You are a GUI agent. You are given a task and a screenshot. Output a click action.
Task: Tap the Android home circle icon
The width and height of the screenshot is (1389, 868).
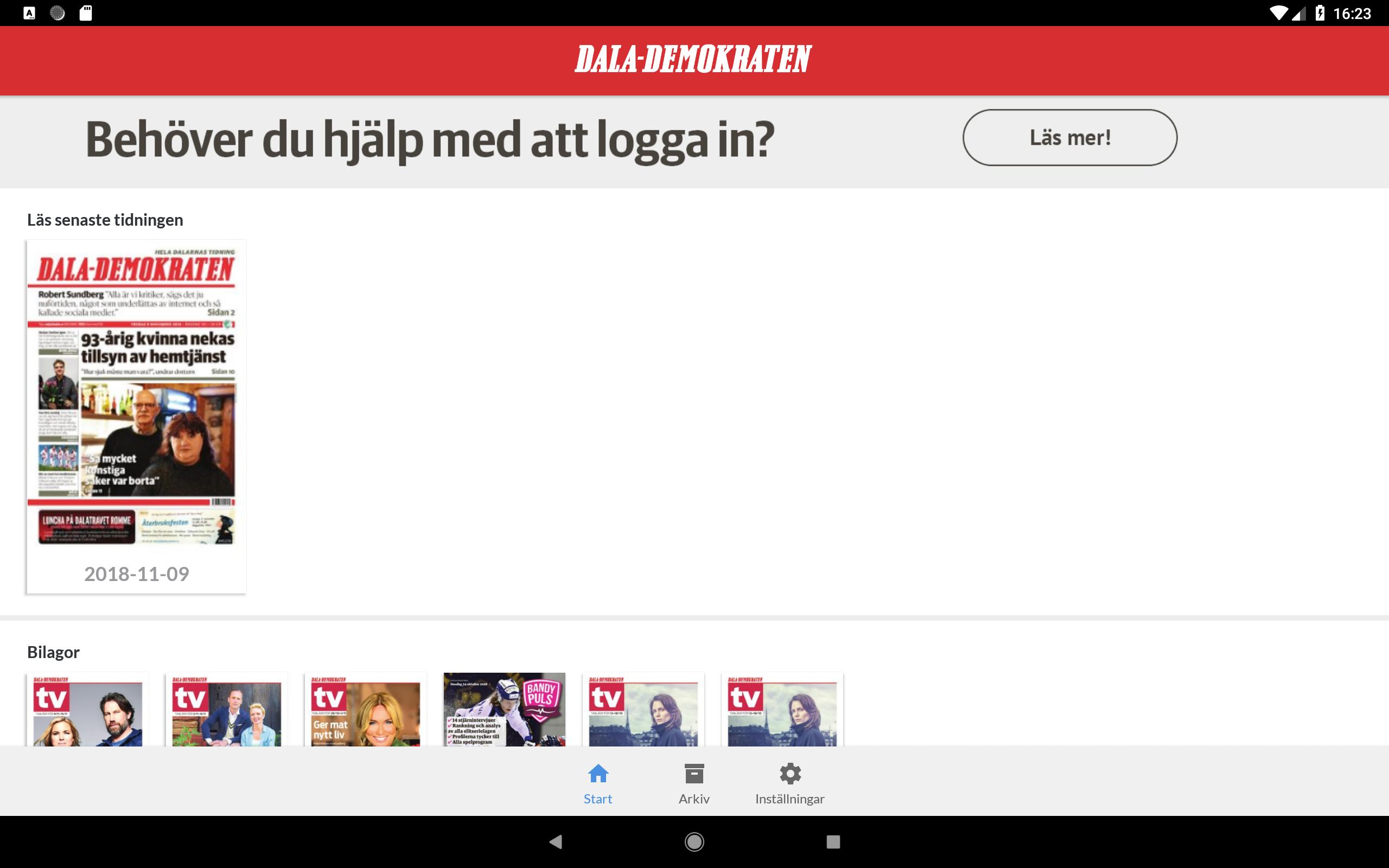coord(694,841)
